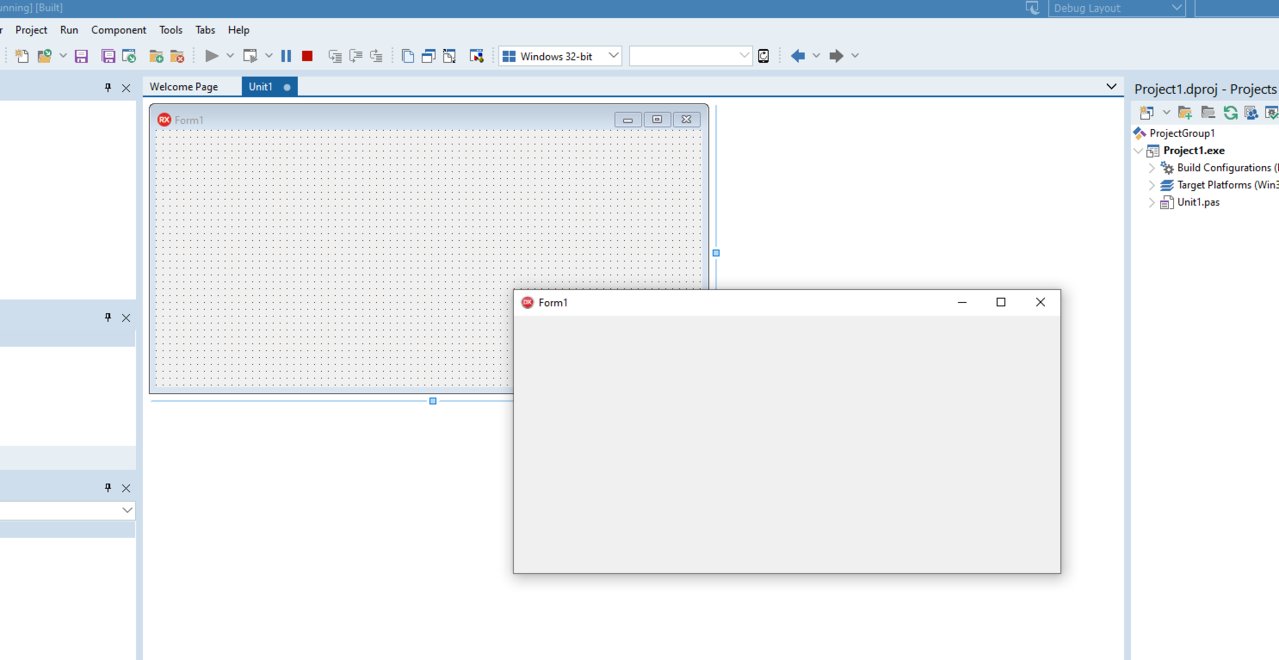This screenshot has width=1279, height=660.
Task: Navigate forward with the gray arrow
Action: [836, 56]
